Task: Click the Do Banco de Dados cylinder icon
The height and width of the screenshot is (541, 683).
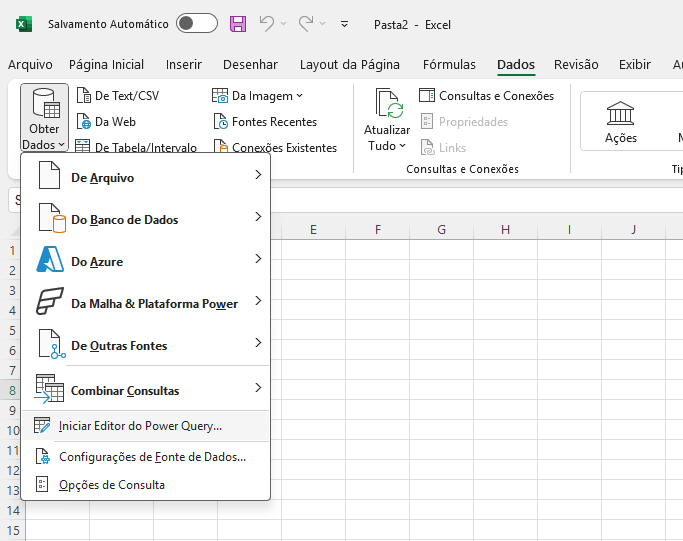Action: tap(52, 218)
